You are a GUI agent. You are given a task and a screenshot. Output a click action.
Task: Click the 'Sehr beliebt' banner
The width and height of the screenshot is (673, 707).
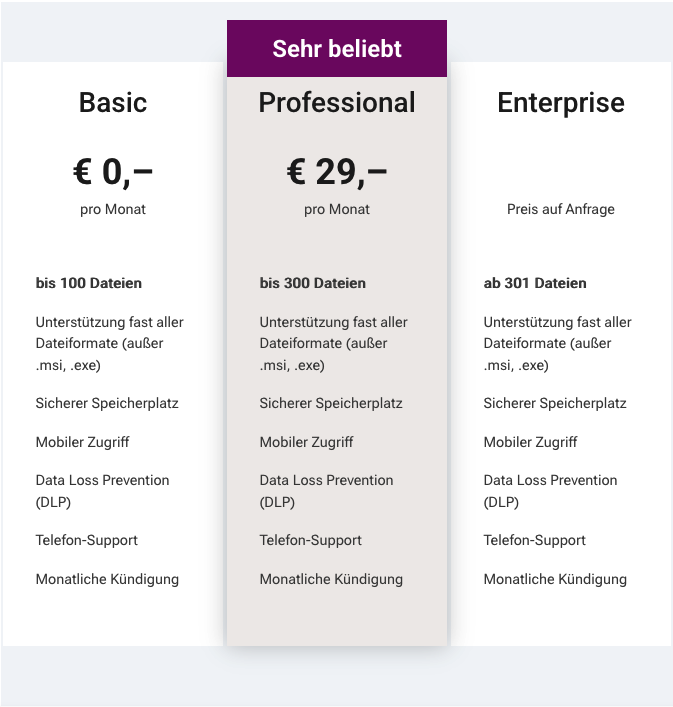(337, 49)
